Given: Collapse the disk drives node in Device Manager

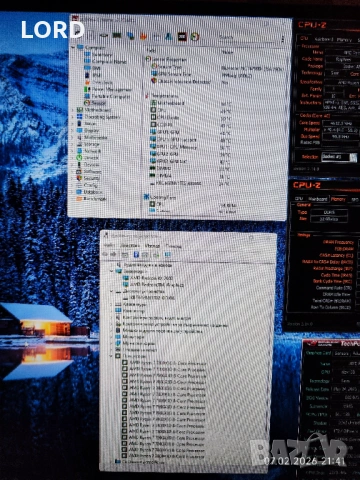Looking at the screenshot, I should tap(112, 292).
